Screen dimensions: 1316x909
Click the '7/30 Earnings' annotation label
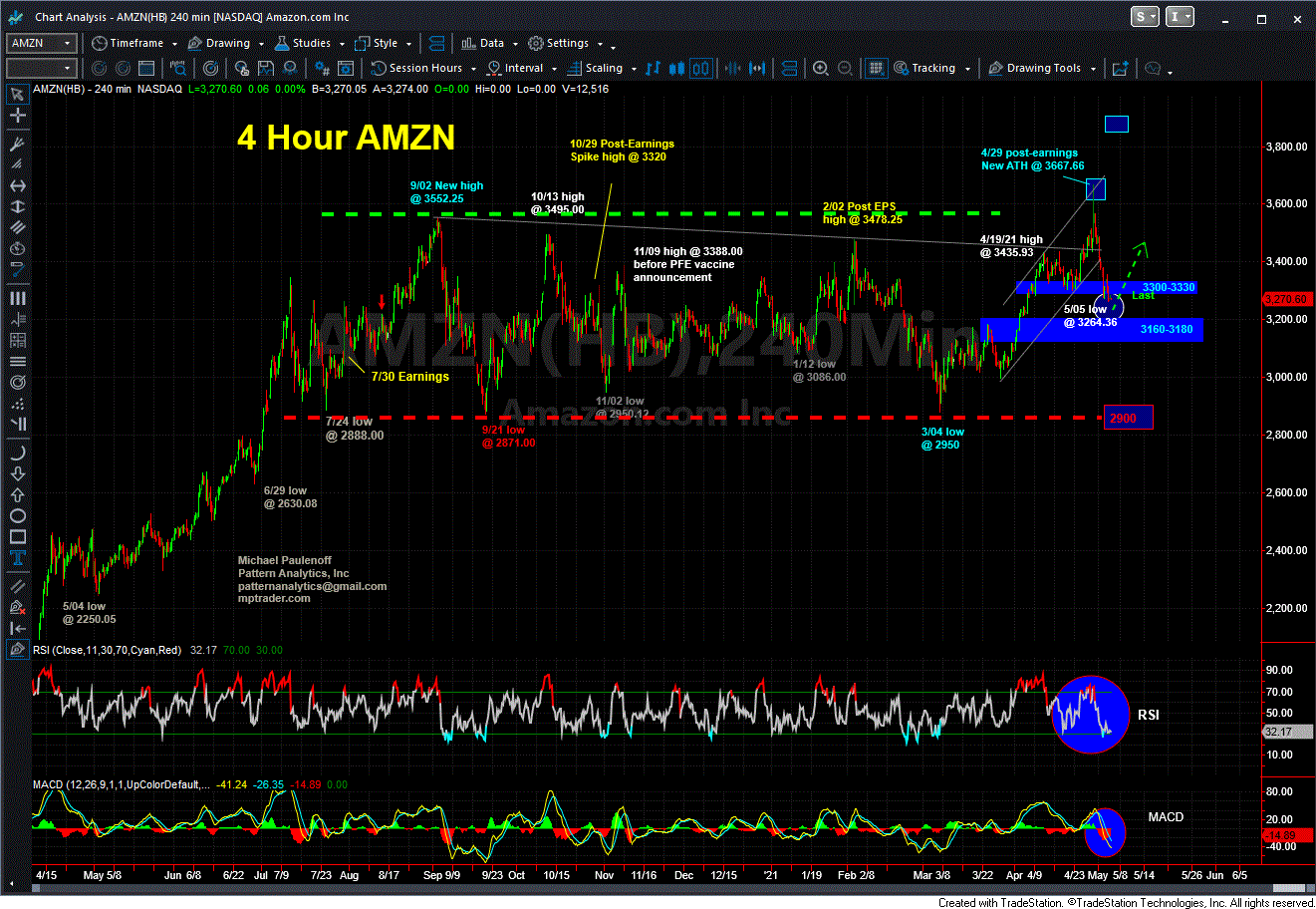pyautogui.click(x=410, y=377)
